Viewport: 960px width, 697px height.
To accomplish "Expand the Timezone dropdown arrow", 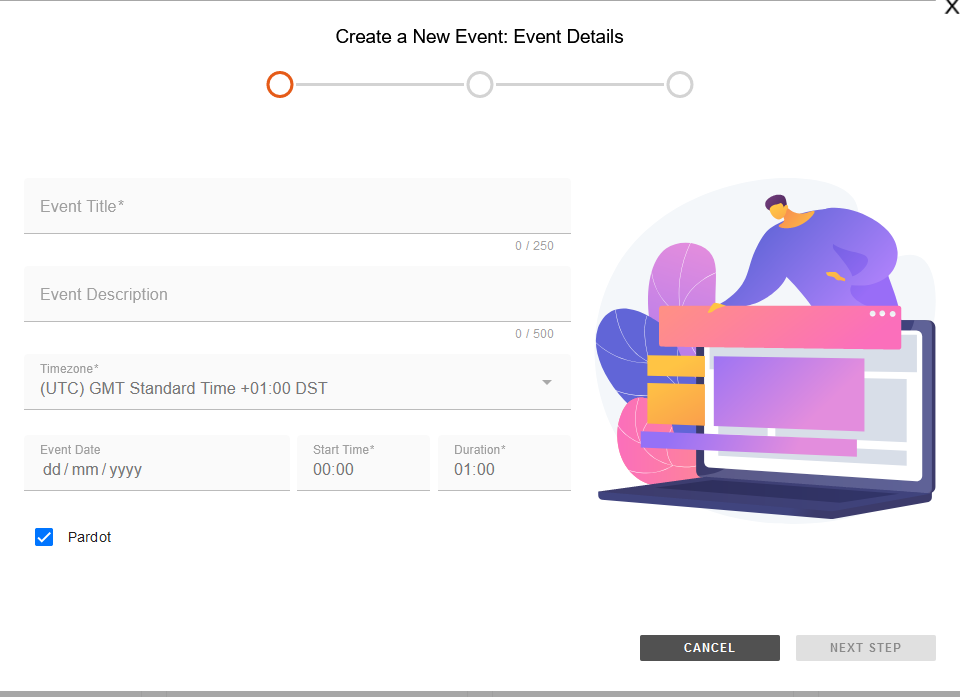I will coord(547,382).
